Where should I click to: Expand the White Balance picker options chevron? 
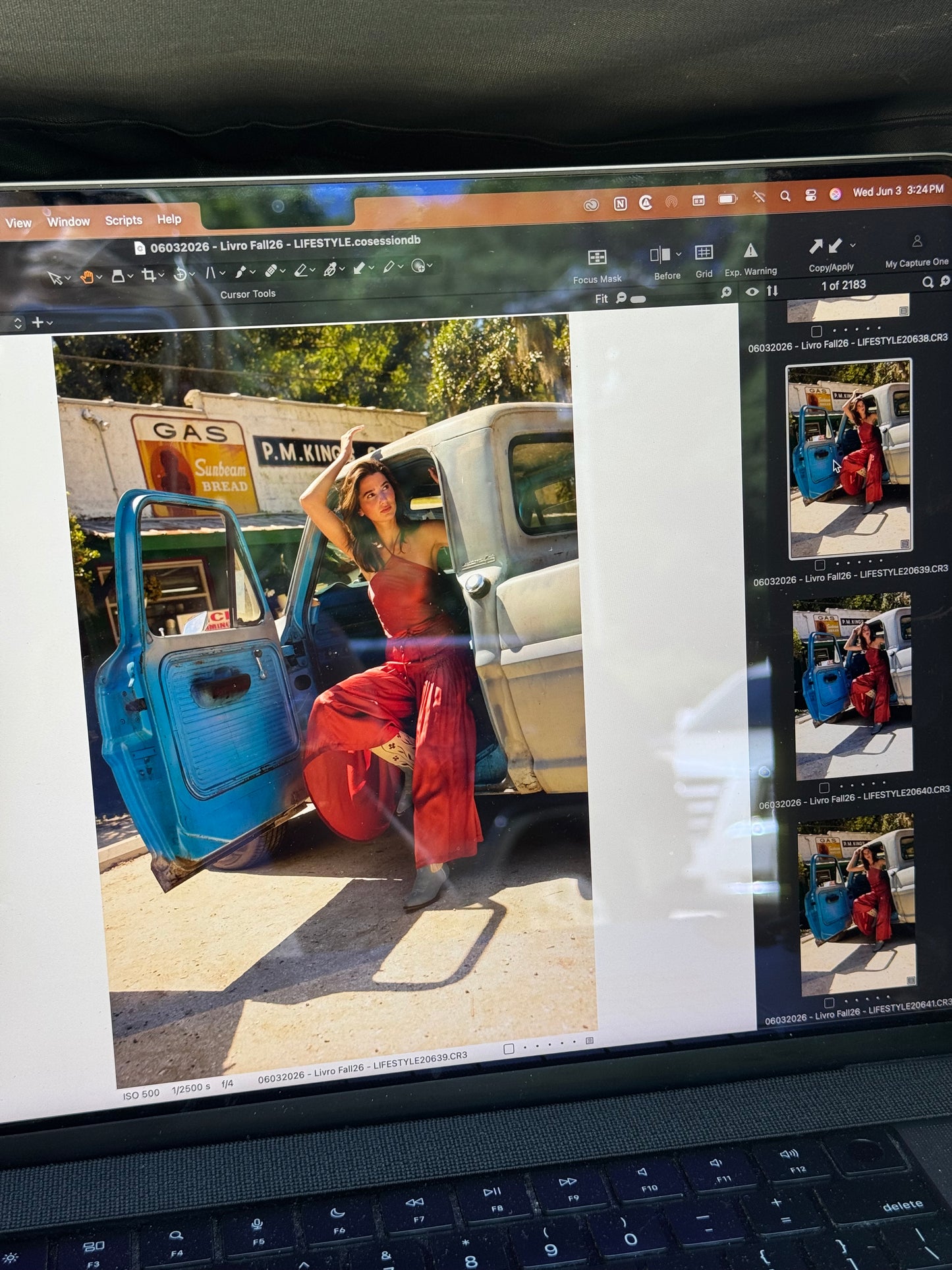point(401,266)
